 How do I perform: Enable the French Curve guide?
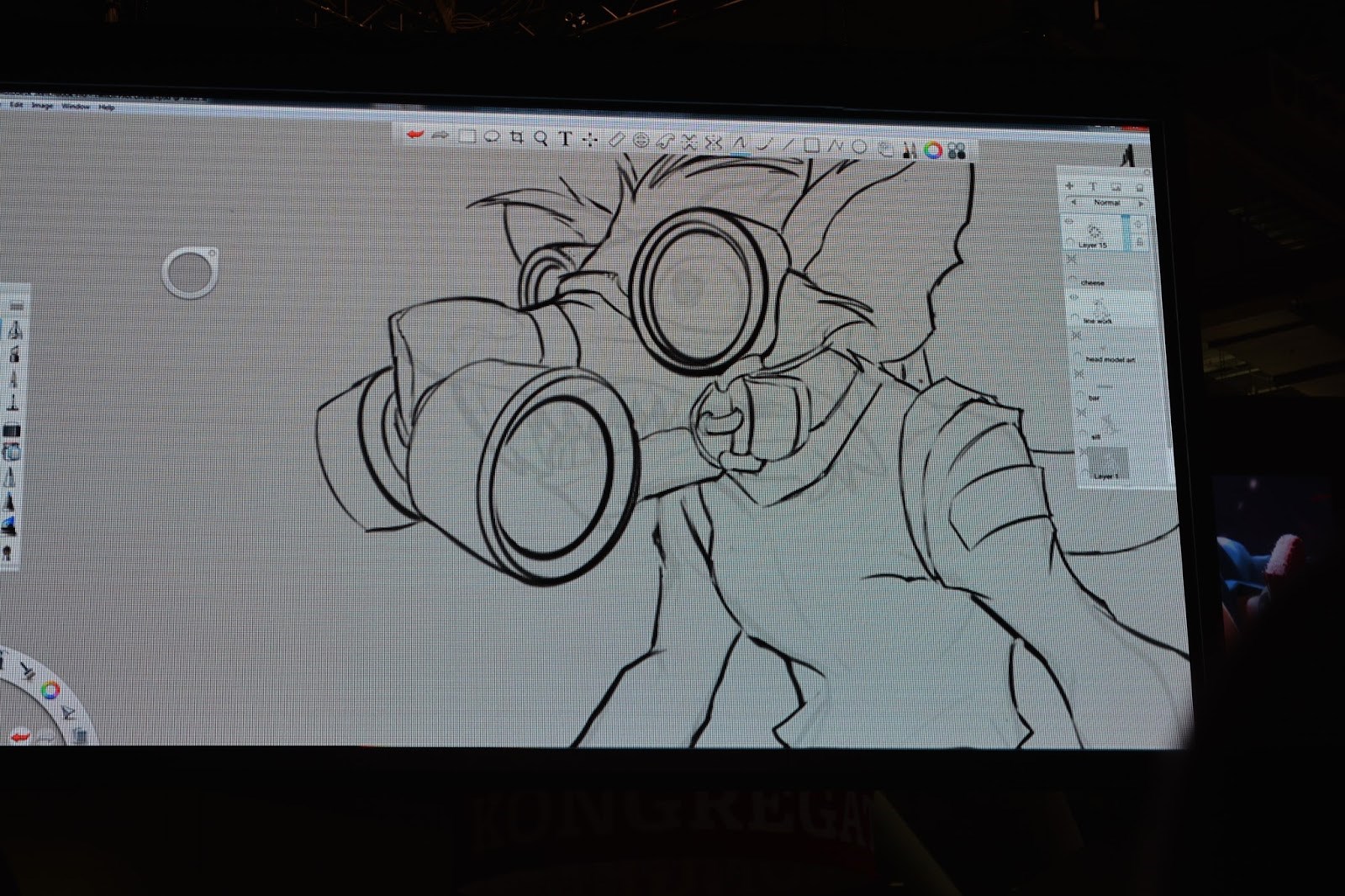click(665, 141)
